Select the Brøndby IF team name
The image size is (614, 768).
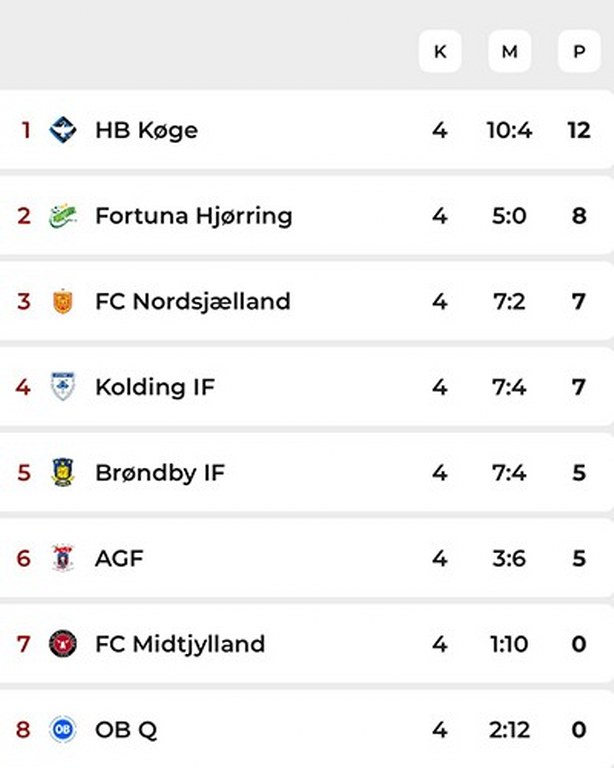click(160, 473)
